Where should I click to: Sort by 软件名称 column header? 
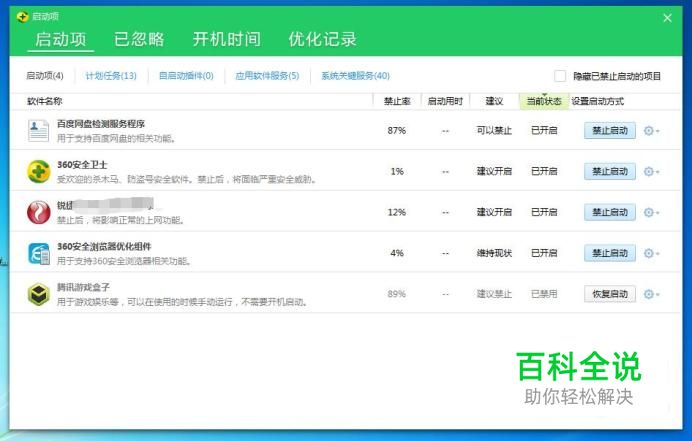tap(45, 102)
